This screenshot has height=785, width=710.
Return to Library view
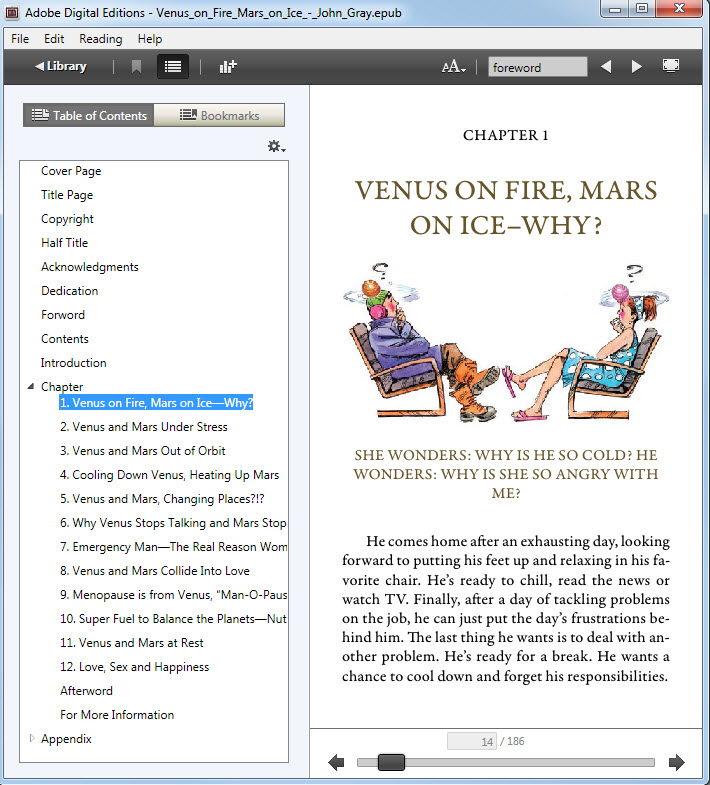tap(61, 67)
